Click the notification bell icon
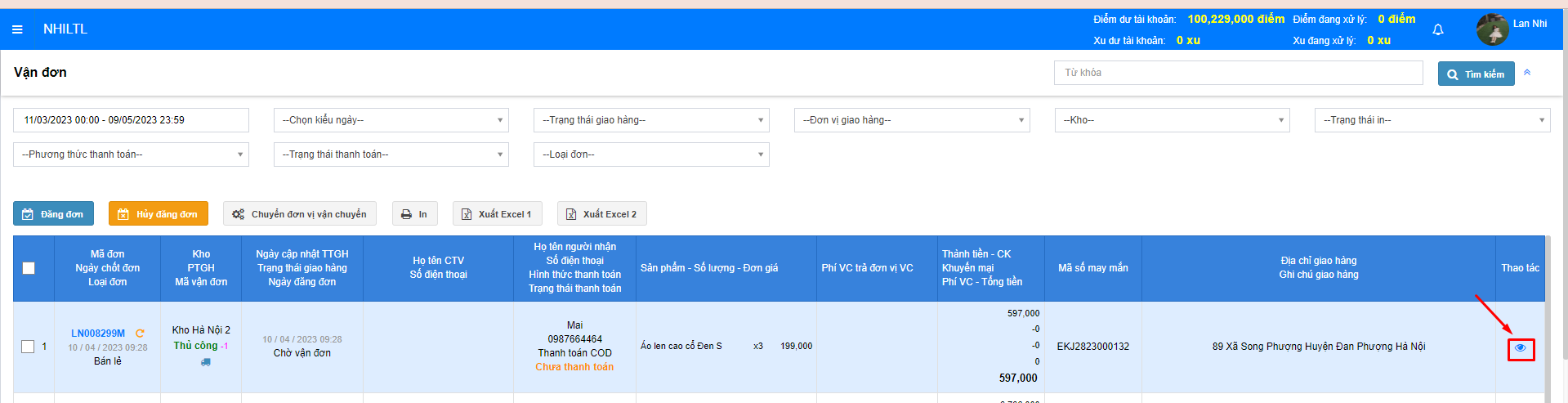 [x=1438, y=29]
